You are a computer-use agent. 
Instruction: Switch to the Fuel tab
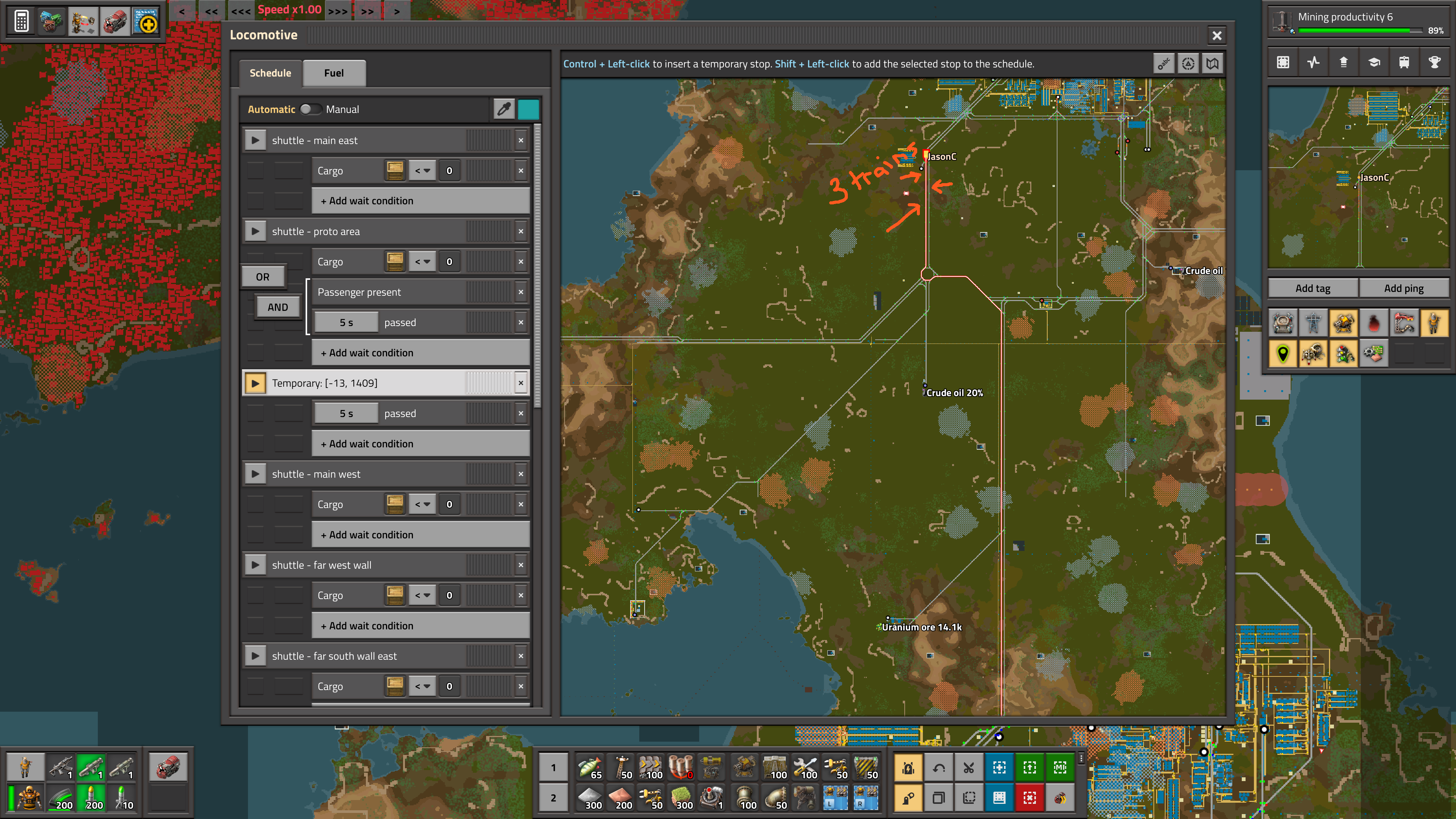[x=334, y=73]
